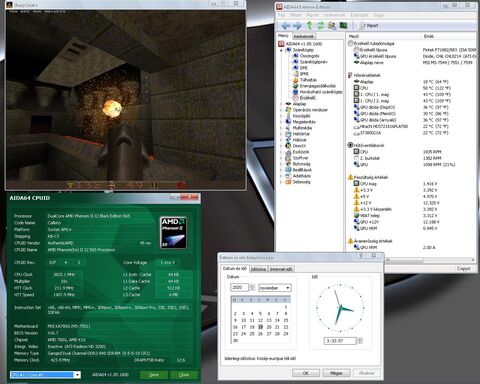Expand the Eszközök tree node arrow
Screen dimensions: 480x384
pyautogui.click(x=281, y=152)
